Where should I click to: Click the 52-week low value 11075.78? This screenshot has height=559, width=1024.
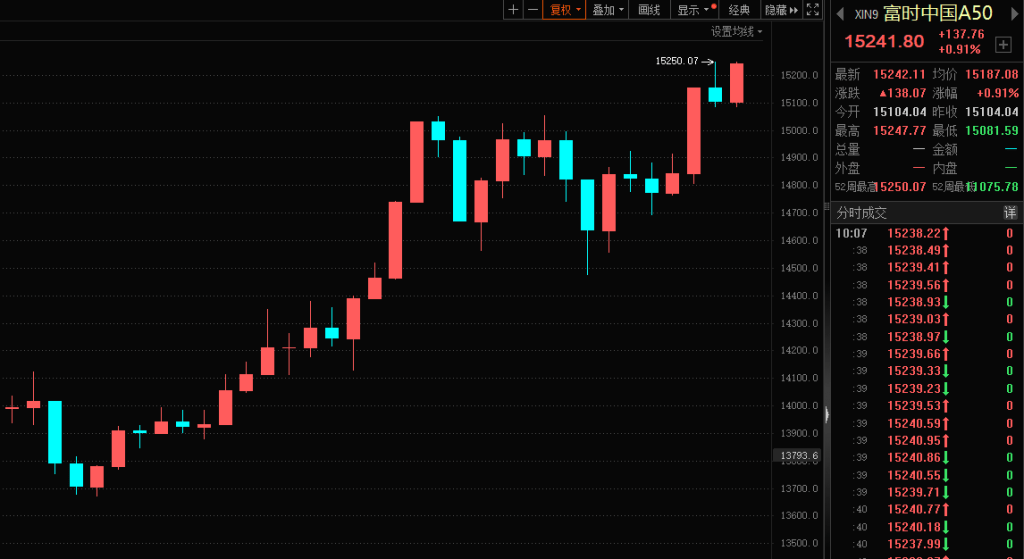[x=993, y=187]
